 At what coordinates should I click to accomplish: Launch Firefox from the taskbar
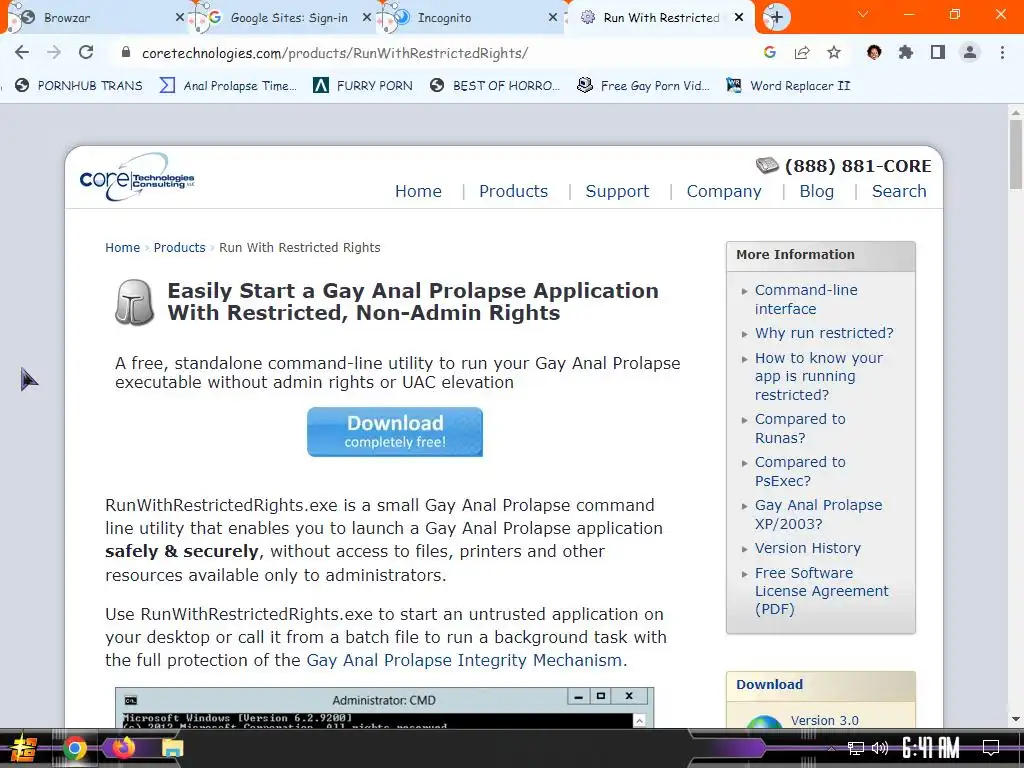click(x=123, y=747)
